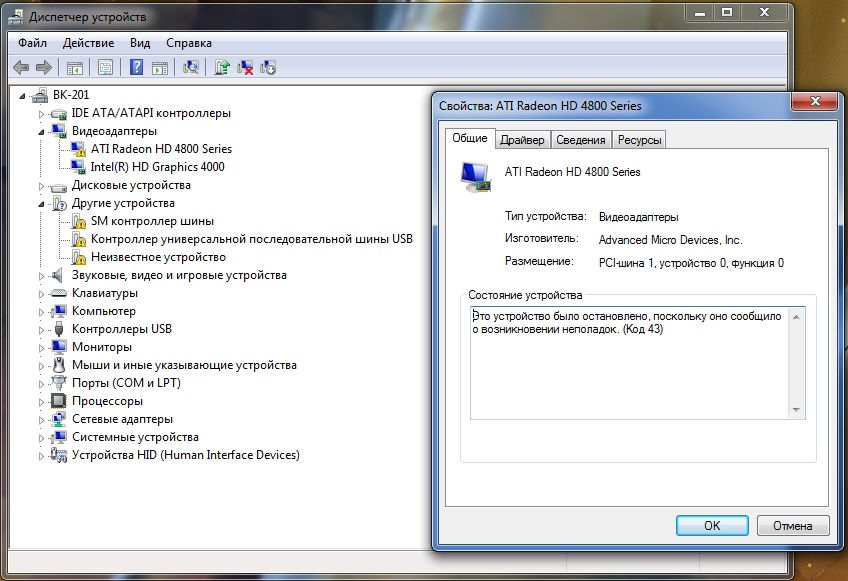Select the Мониторы category label
The height and width of the screenshot is (581, 848).
[x=102, y=347]
